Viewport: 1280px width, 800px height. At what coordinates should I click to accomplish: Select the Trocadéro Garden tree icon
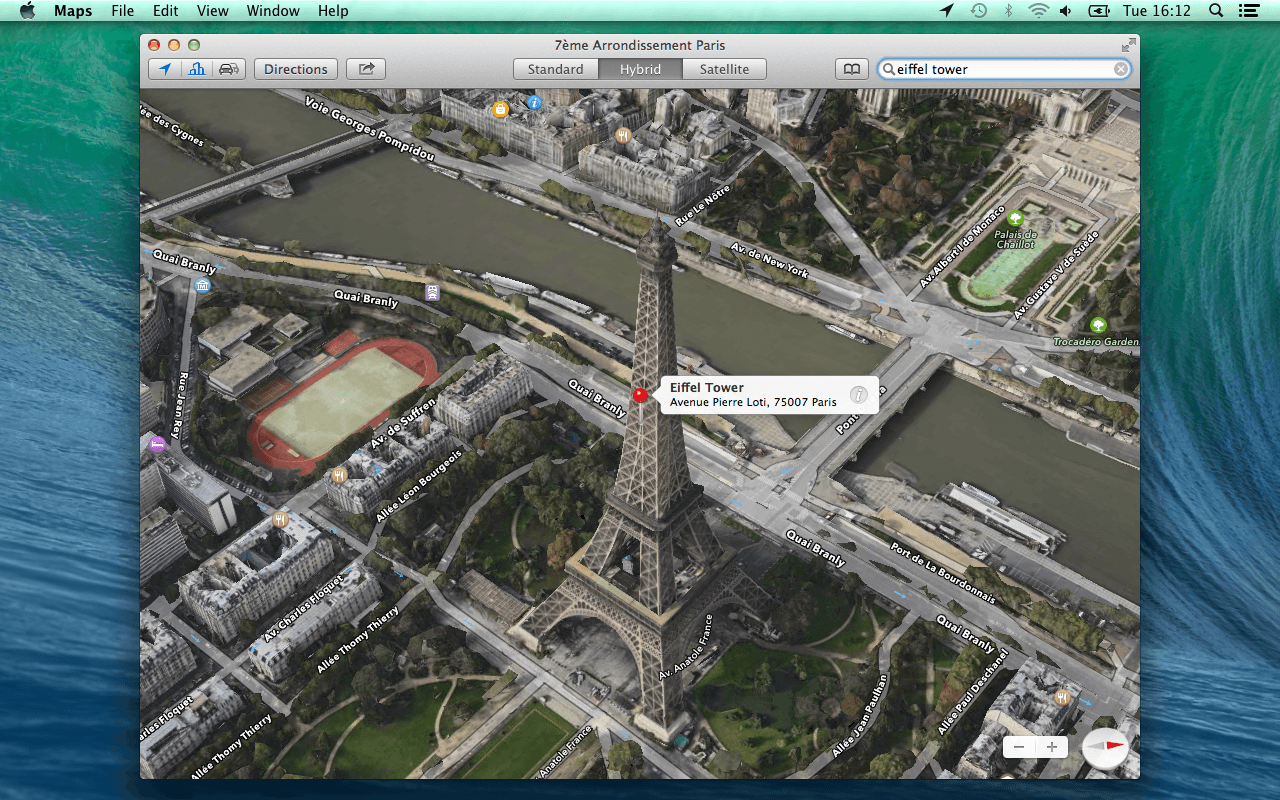pyautogui.click(x=1098, y=325)
